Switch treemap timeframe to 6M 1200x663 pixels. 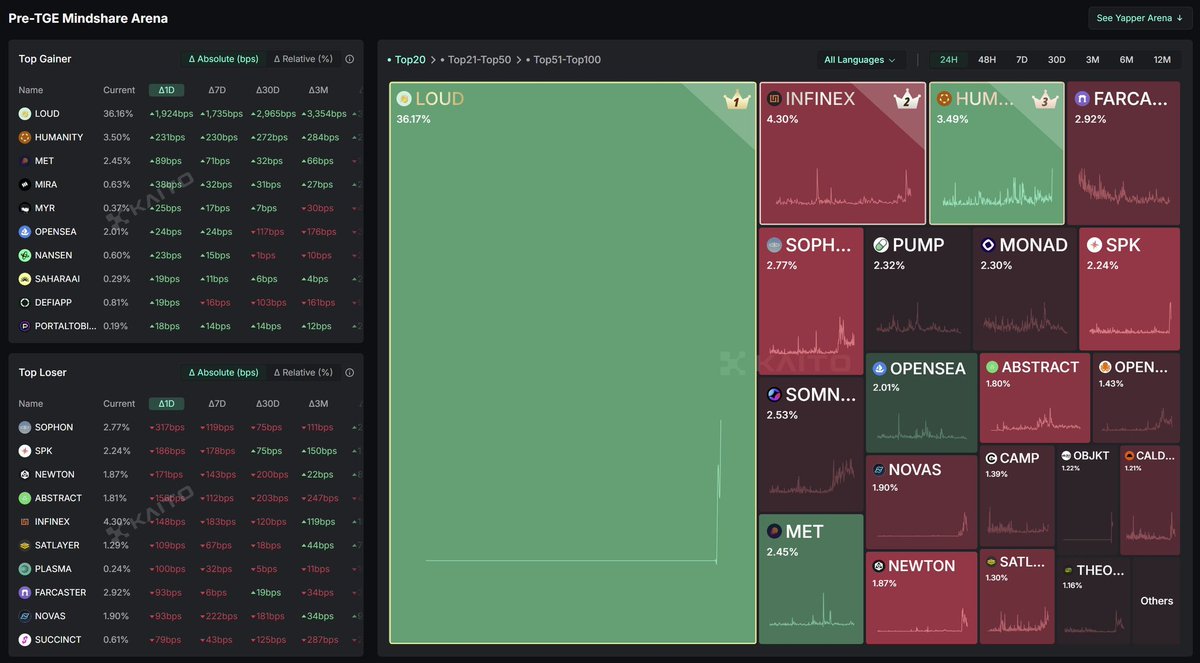(1126, 60)
